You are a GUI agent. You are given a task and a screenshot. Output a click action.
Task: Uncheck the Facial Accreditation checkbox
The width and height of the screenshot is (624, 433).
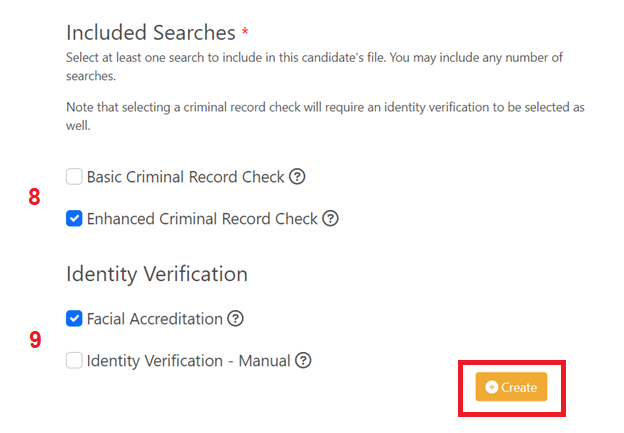[x=74, y=318]
